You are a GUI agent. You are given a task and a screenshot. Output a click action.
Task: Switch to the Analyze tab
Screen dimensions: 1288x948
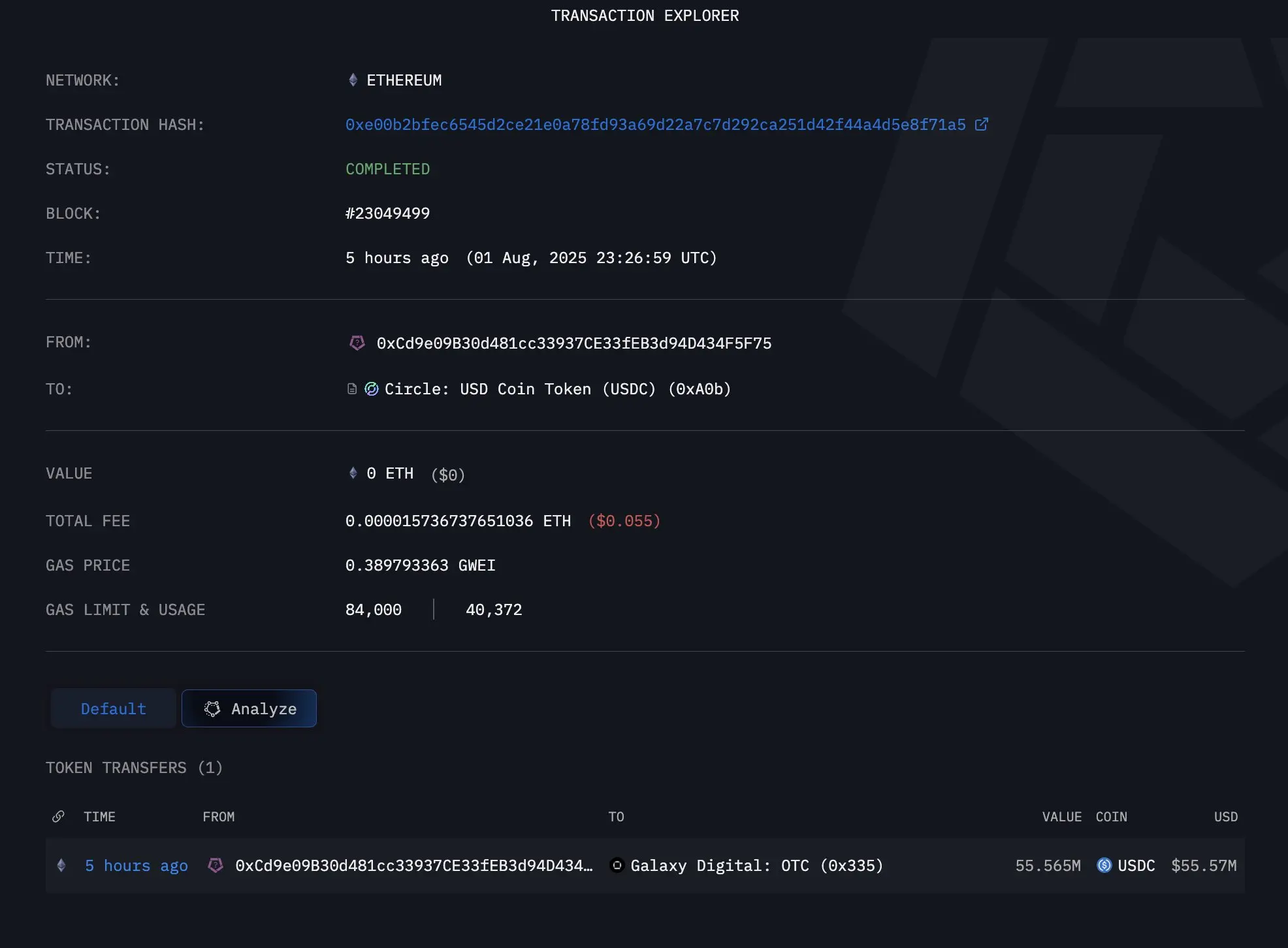click(x=249, y=708)
